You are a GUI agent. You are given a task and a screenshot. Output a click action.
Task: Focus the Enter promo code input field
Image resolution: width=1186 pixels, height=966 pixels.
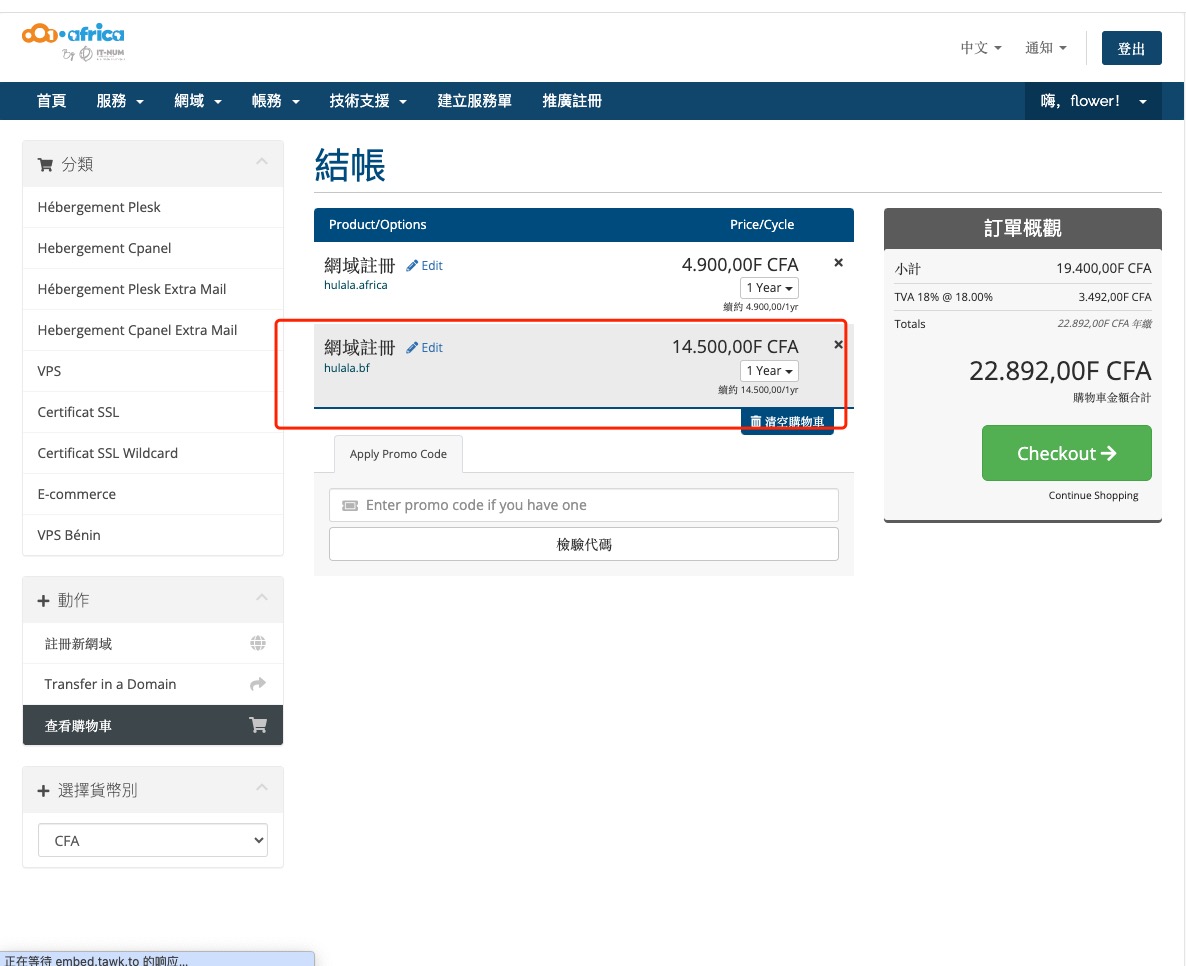(583, 505)
